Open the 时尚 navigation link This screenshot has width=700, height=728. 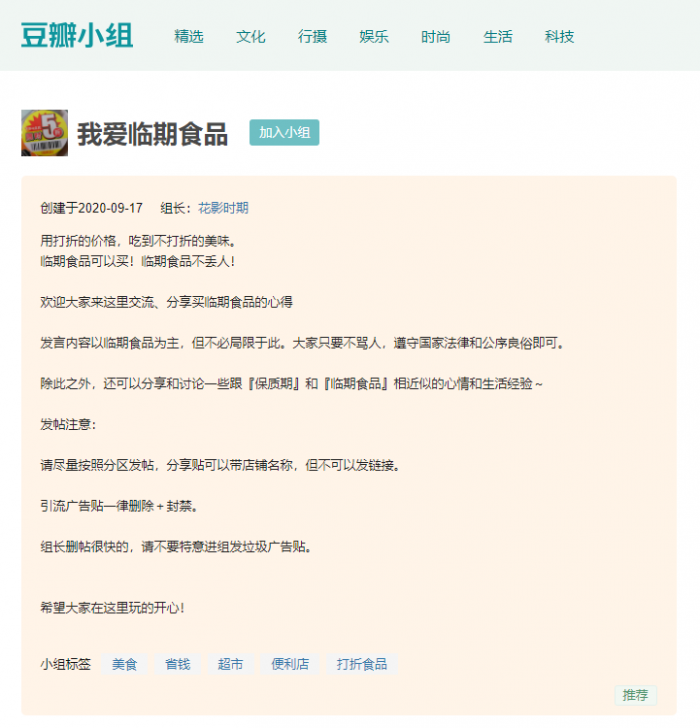pos(436,36)
